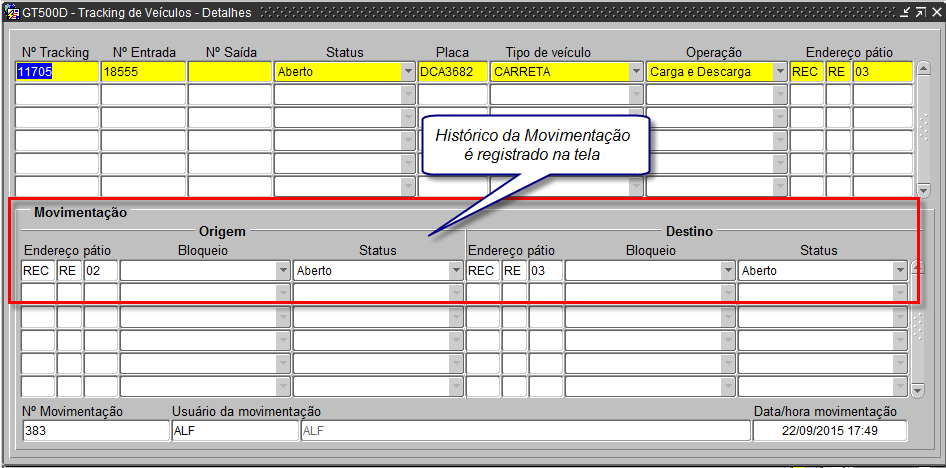Click the Tipo de veículo column label
Viewport: 946px width, 468px height.
548,52
